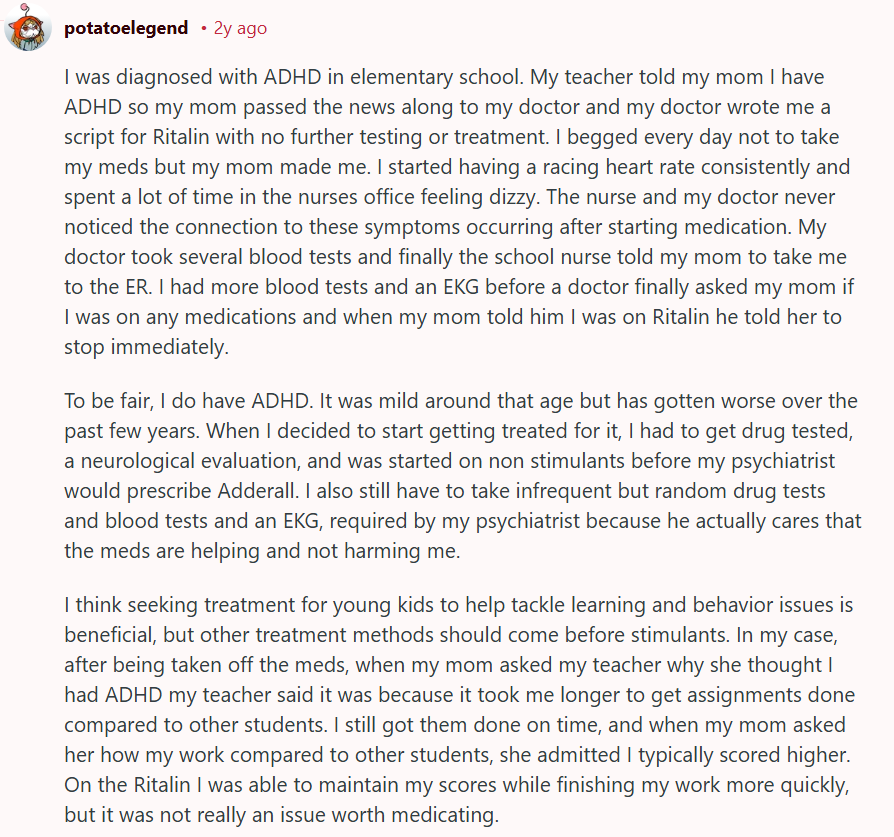Click the phrase 'neurological evaluation'

(190, 461)
